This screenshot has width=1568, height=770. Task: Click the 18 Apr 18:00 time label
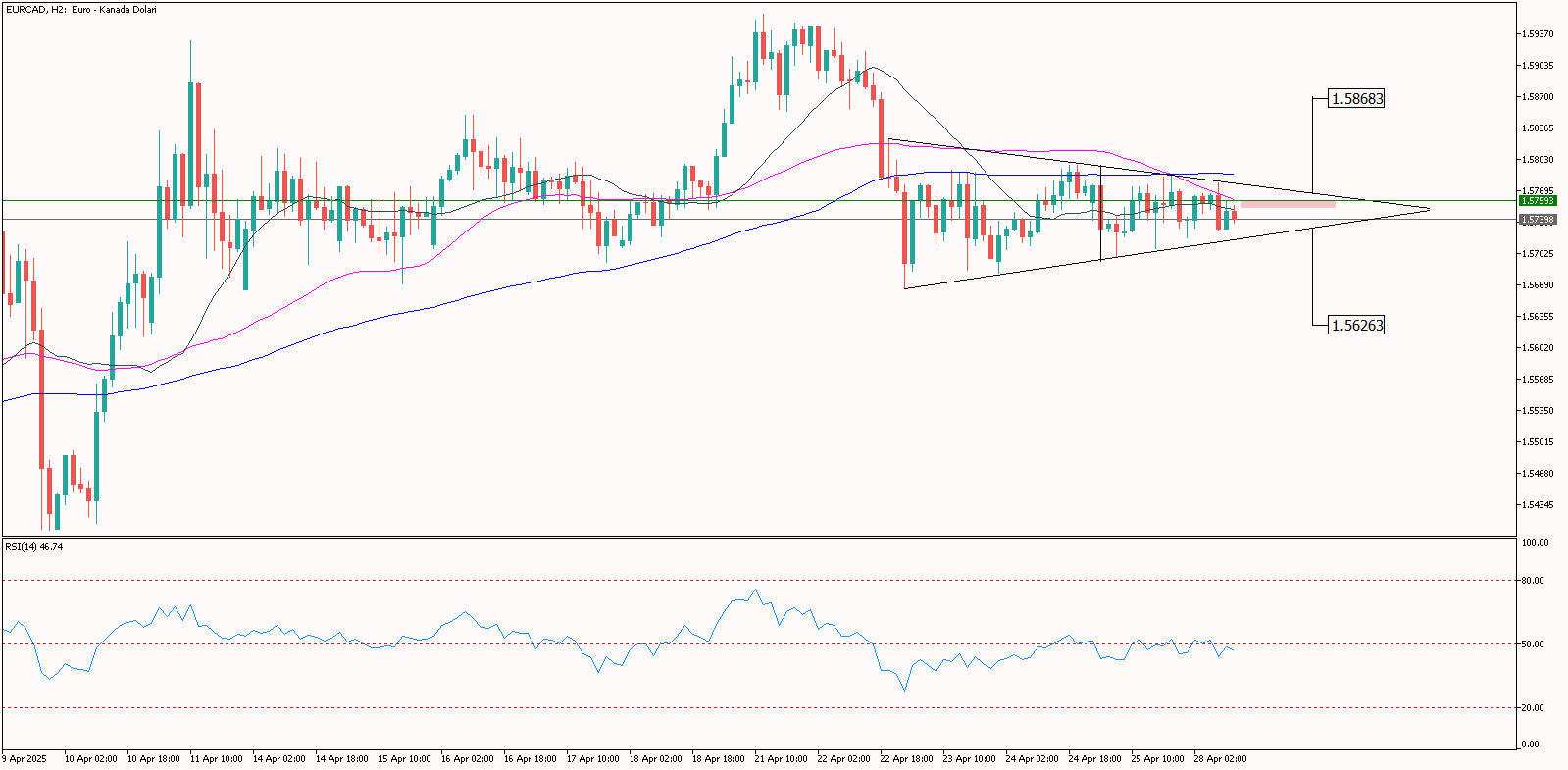[719, 759]
